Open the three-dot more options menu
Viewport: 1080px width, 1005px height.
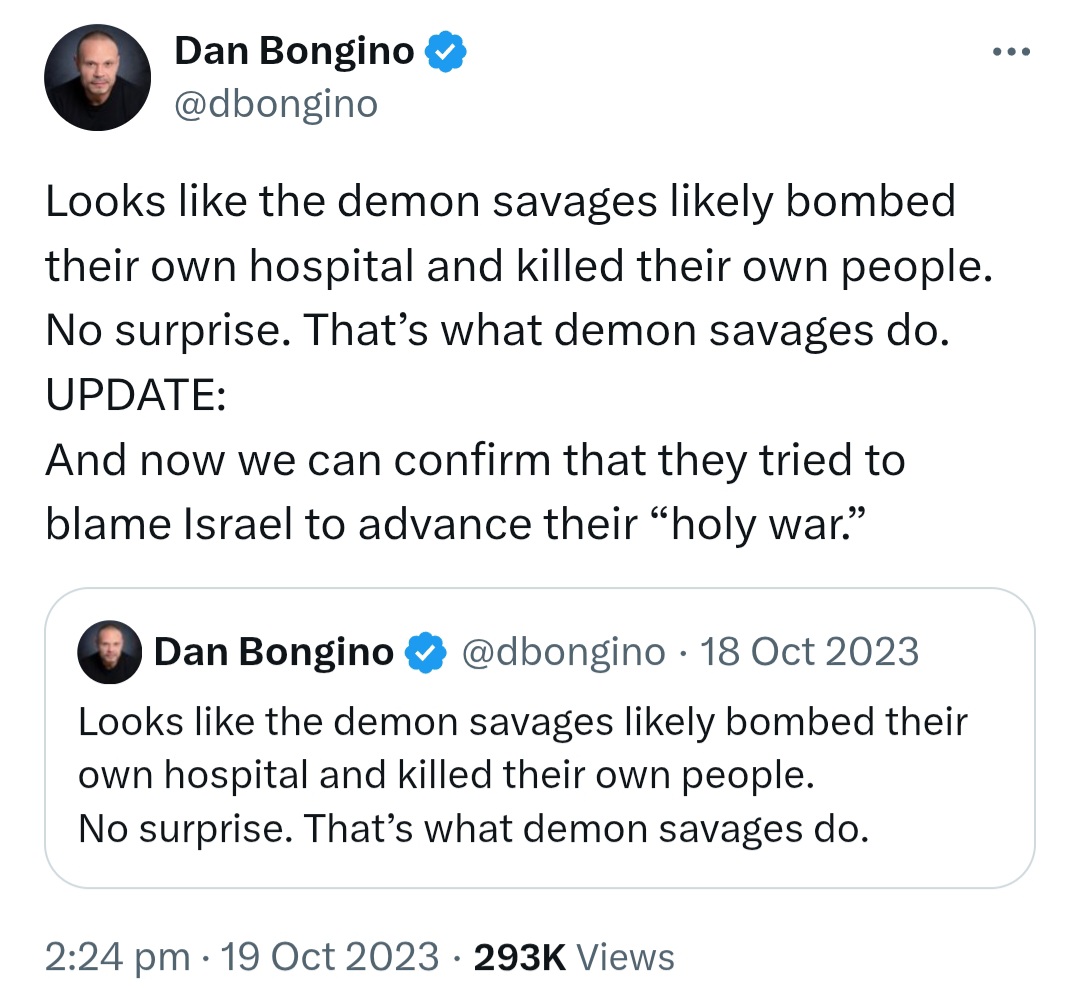[x=1011, y=52]
